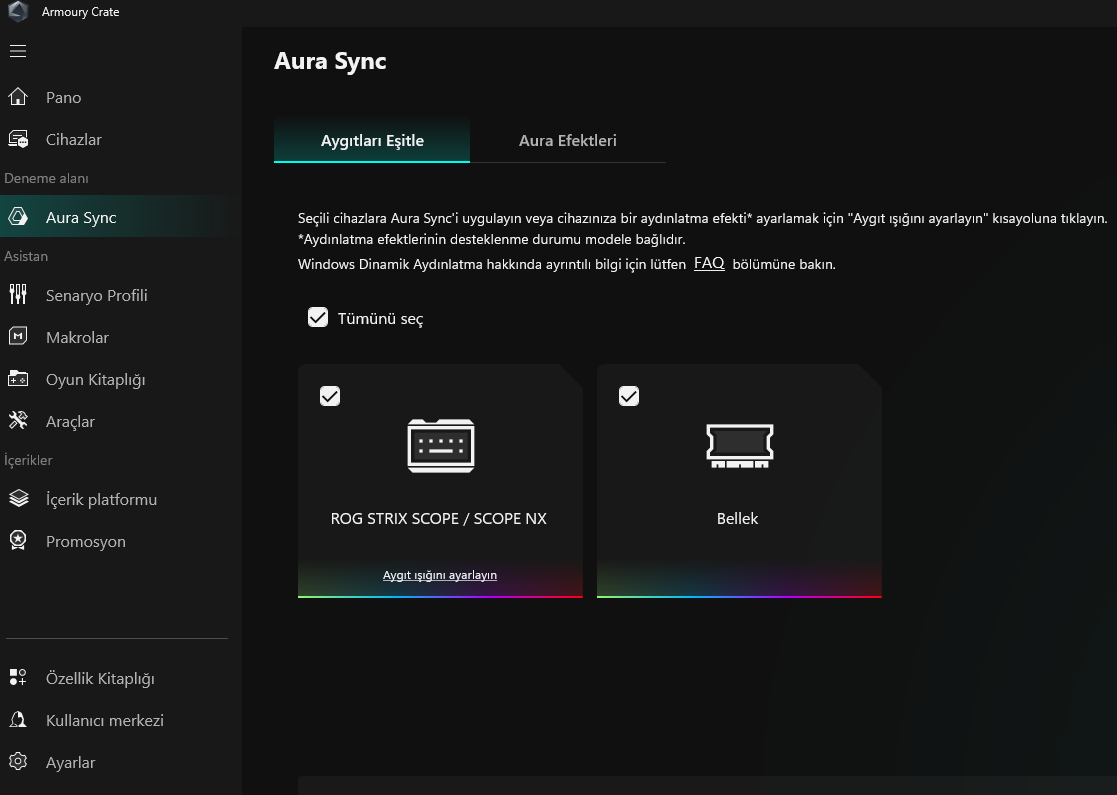Click the Kullanıcı merkezi user icon

[x=18, y=719]
